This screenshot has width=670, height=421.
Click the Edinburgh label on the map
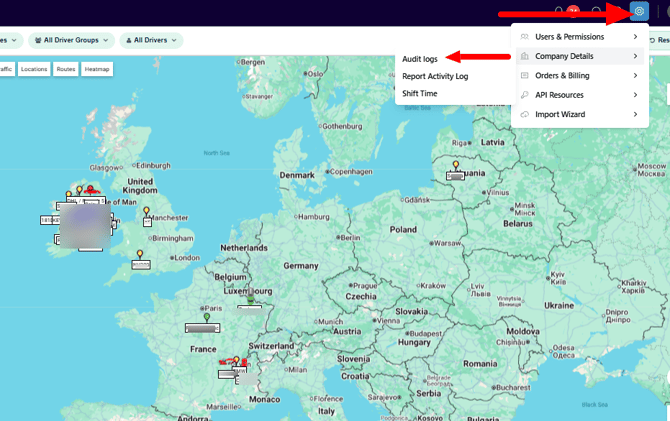click(153, 165)
